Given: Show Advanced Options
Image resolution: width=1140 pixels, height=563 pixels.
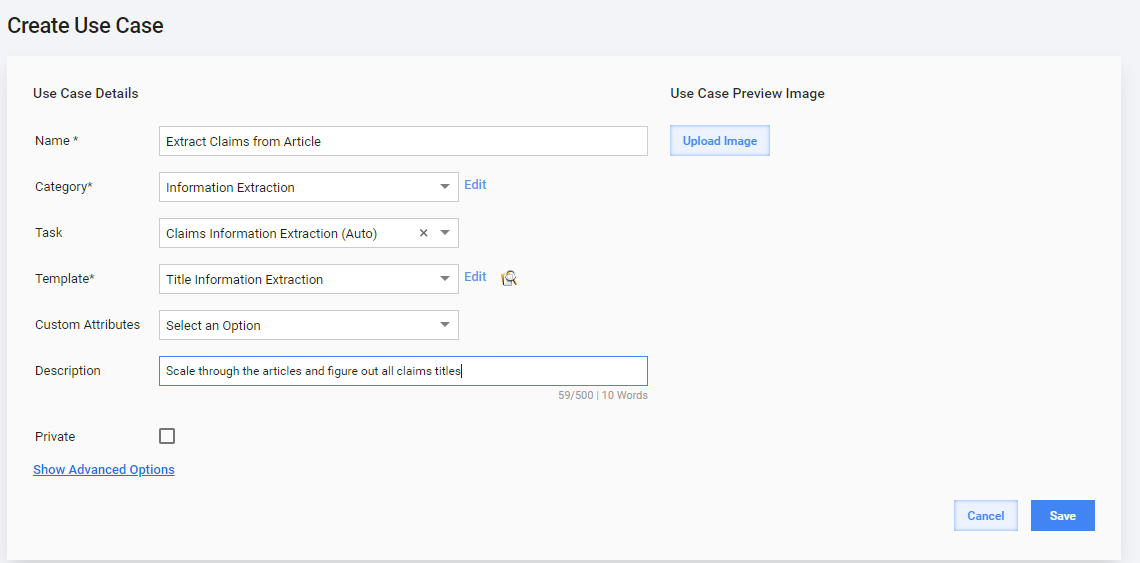Looking at the screenshot, I should coord(104,470).
